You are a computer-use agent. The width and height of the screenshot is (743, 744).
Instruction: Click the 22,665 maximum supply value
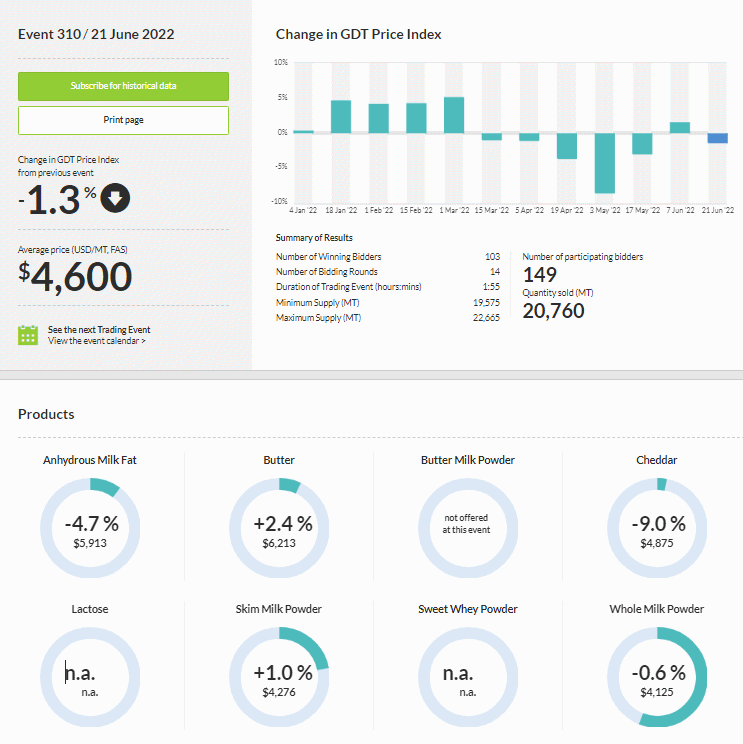point(486,318)
